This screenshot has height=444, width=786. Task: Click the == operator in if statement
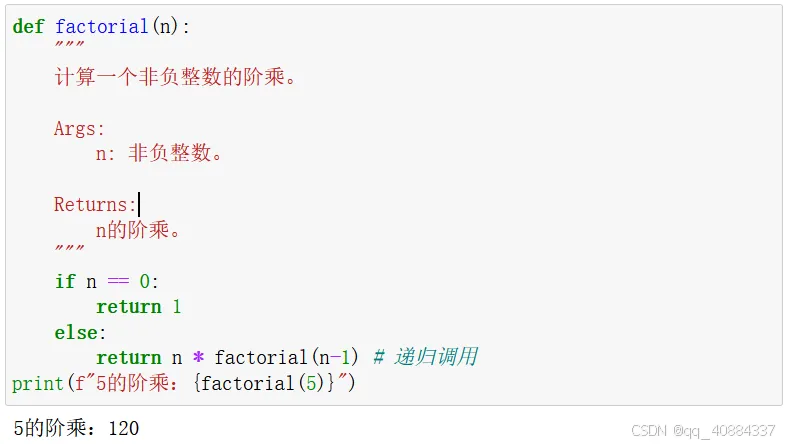118,281
